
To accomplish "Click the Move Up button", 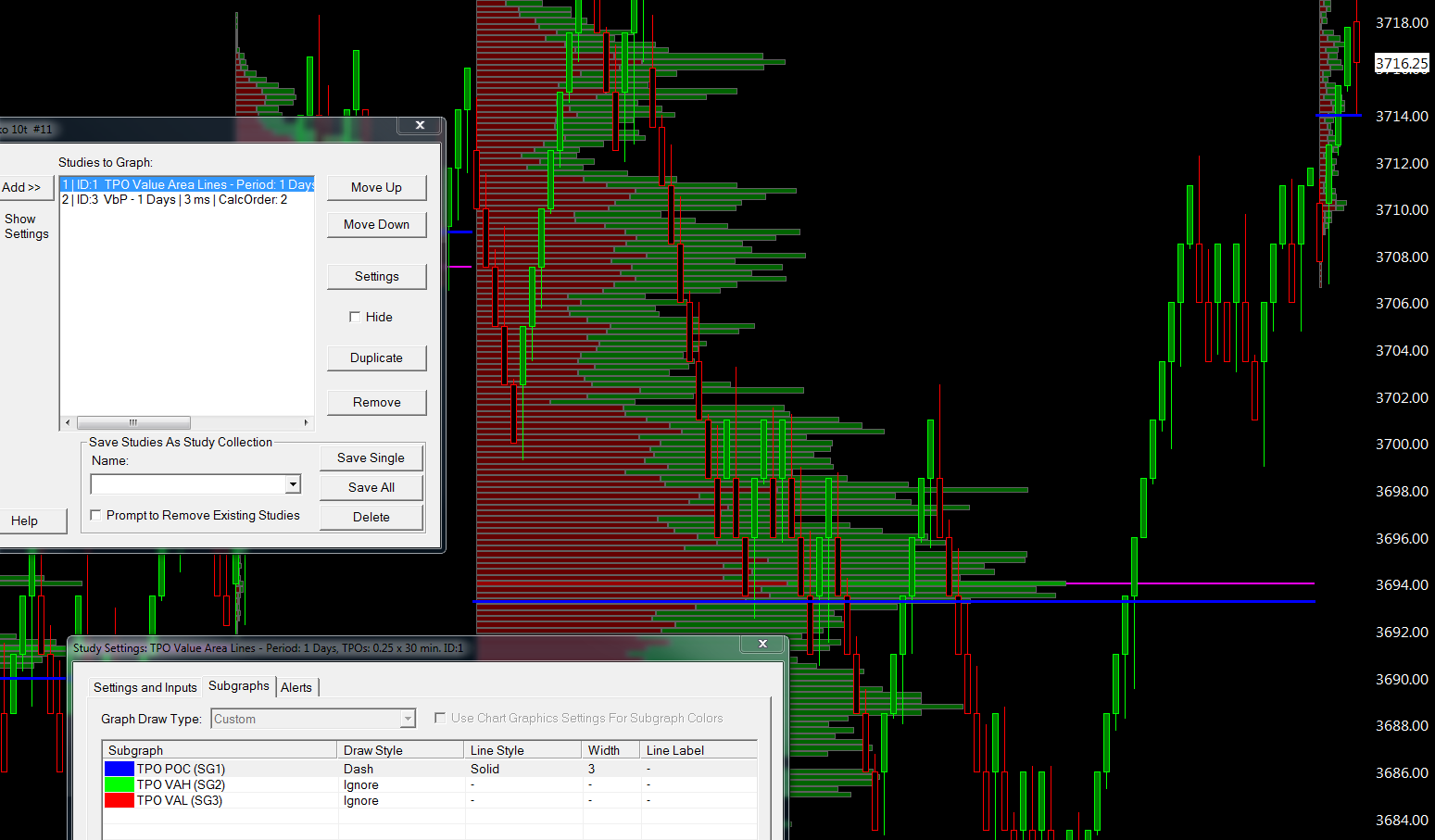I will (376, 187).
